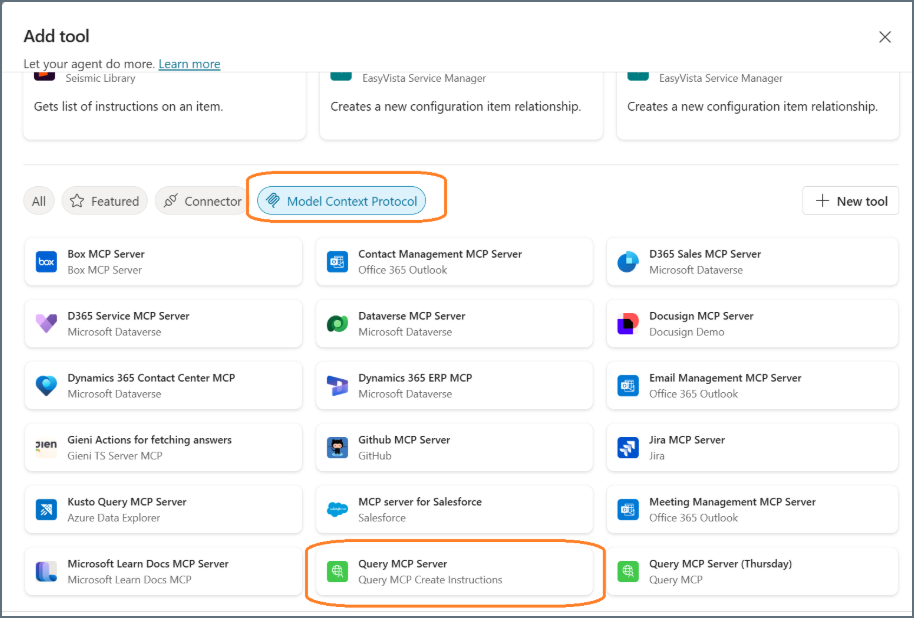Click the 'MCP server for Salesforce' title
Image resolution: width=914 pixels, height=618 pixels.
click(x=420, y=502)
